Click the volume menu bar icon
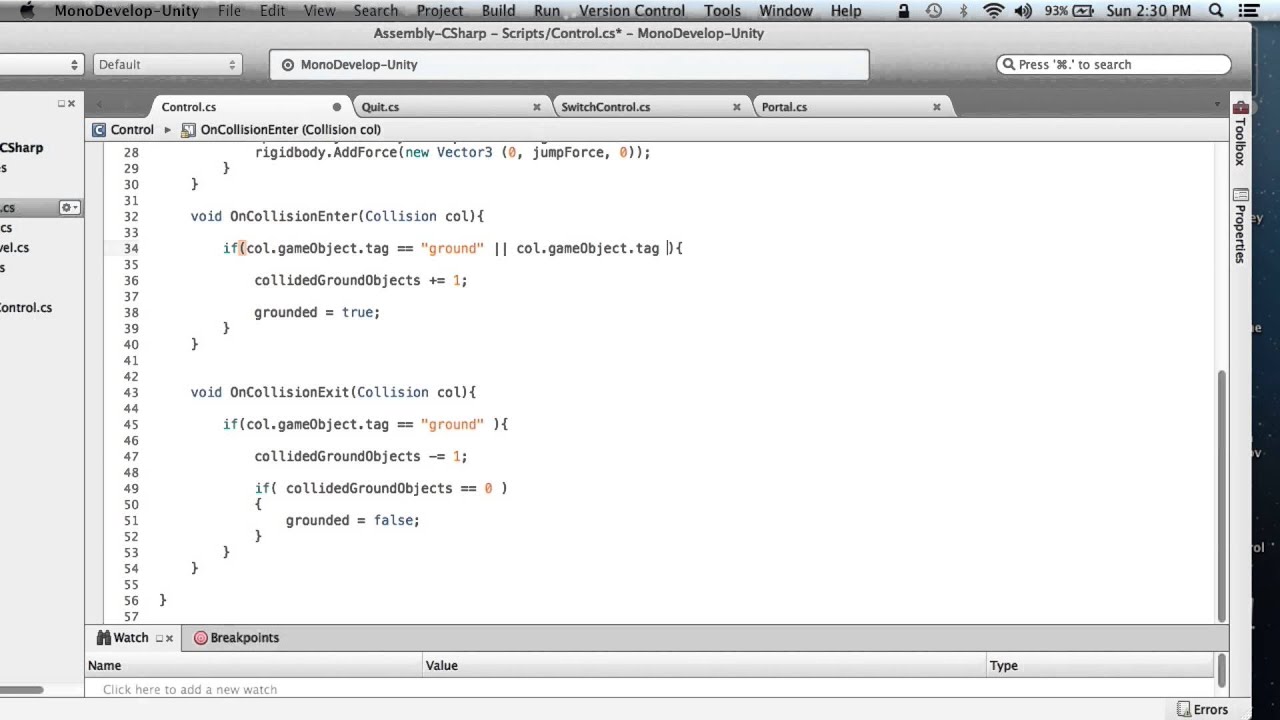Screen dimensions: 1280x720 (1023, 11)
